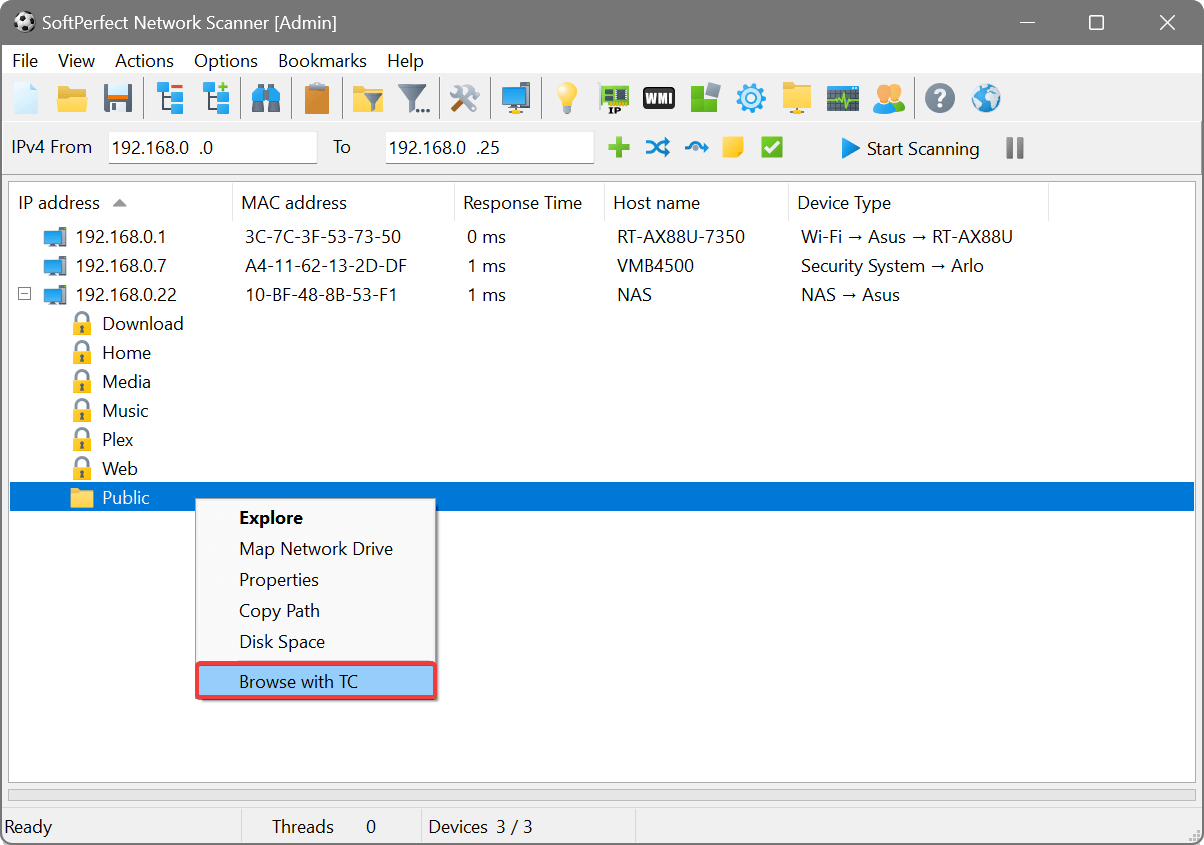Viewport: 1204px width, 845px height.
Task: Click the blue curved arrow icon
Action: click(x=696, y=148)
